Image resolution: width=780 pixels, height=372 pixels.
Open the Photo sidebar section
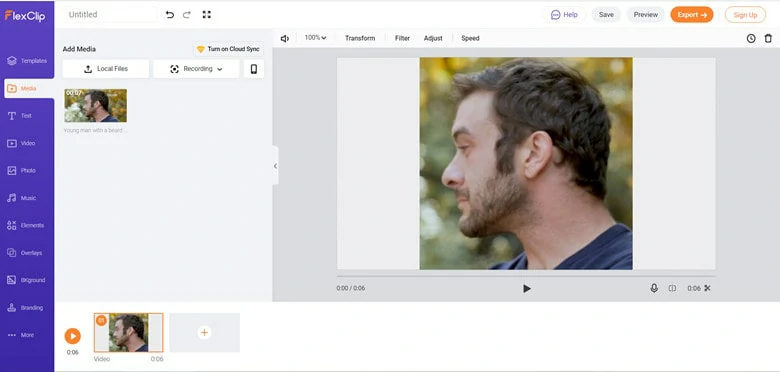(21, 171)
